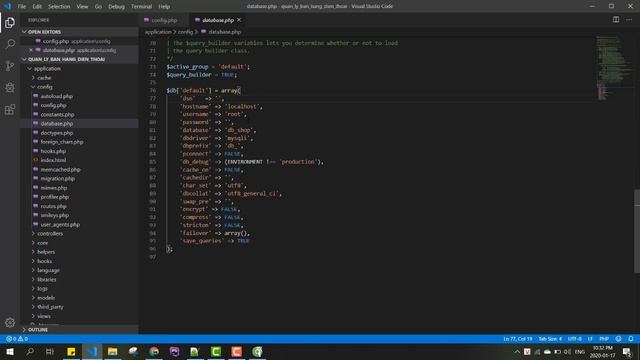Click the Visual Studio Code taskbar icon

[x=92, y=351]
